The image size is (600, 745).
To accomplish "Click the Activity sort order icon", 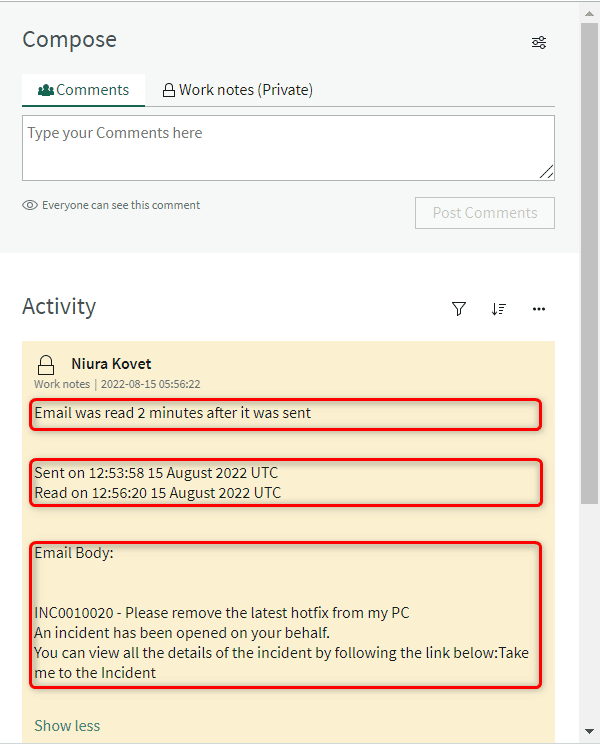I will click(x=499, y=309).
